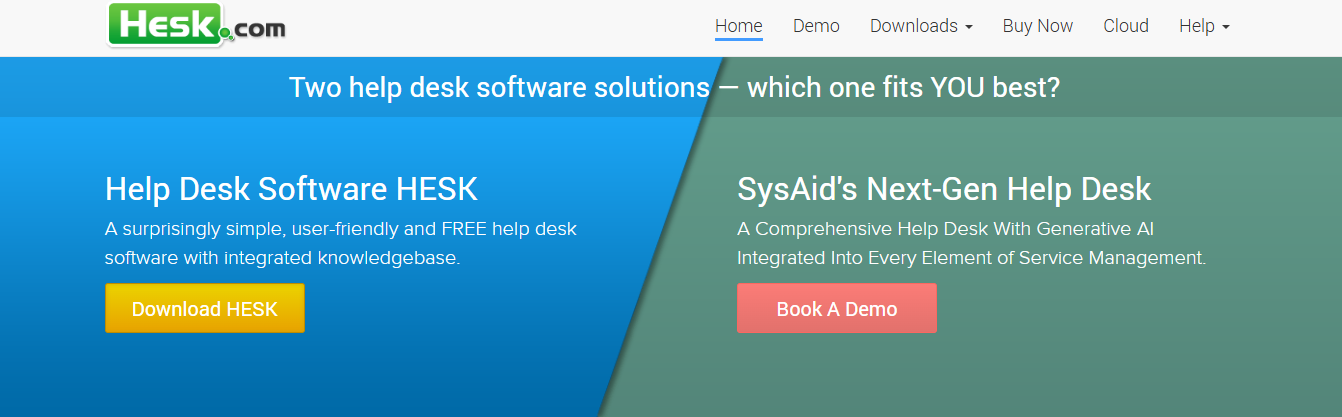Screen dimensions: 1342x417
Task: Click the HESK free help desk description
Action: click(340, 243)
